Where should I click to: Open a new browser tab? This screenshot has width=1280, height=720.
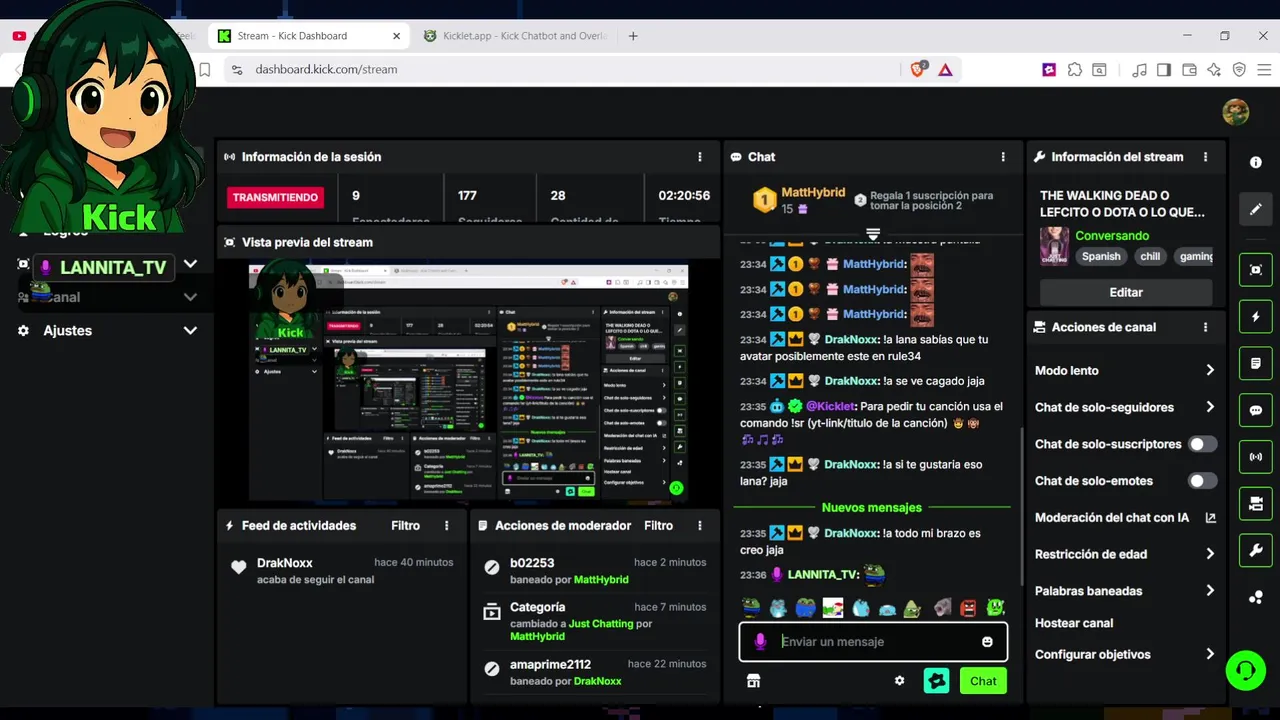[633, 36]
